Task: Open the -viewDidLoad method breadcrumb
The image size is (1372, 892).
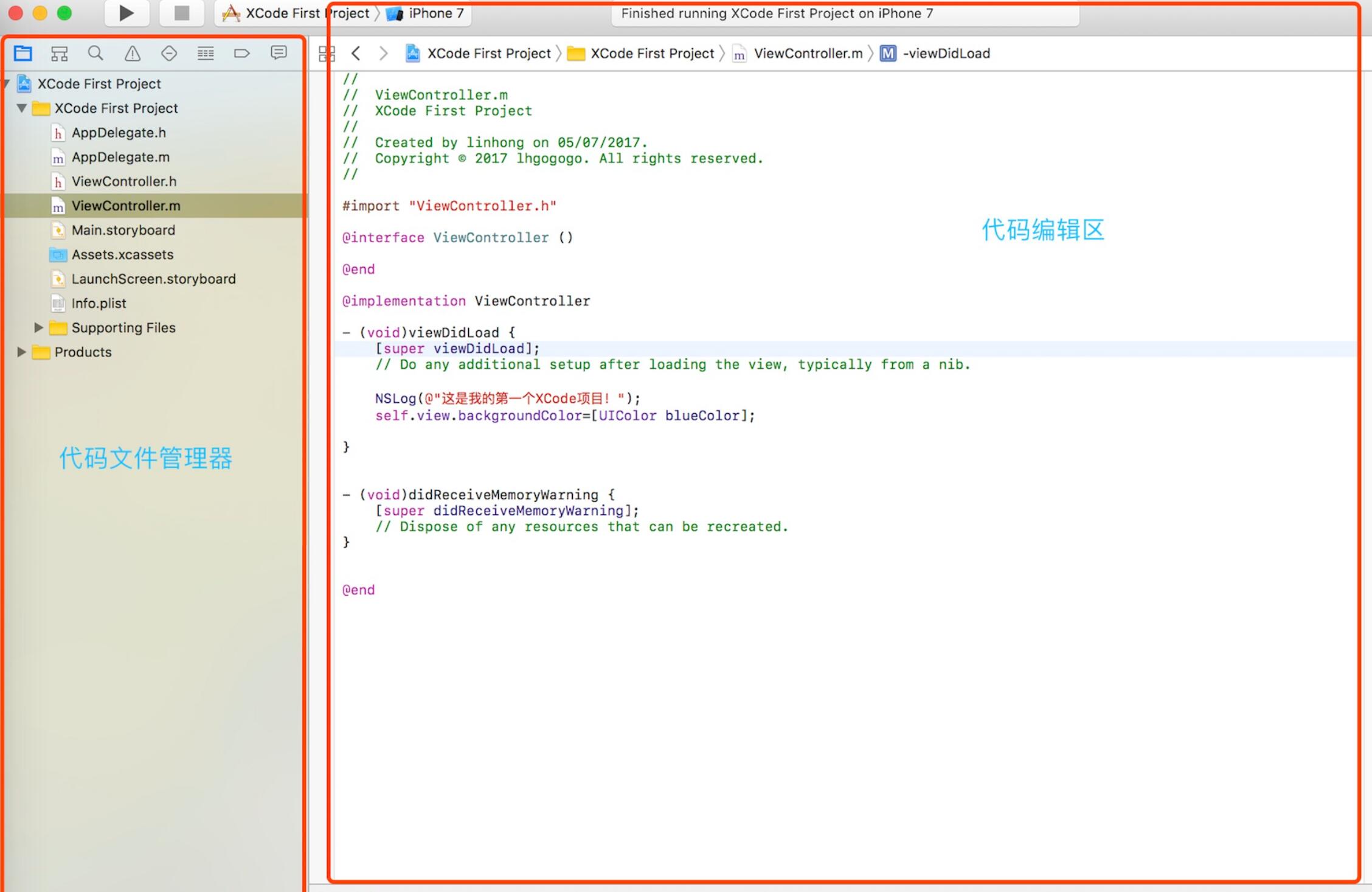Action: pyautogui.click(x=935, y=54)
